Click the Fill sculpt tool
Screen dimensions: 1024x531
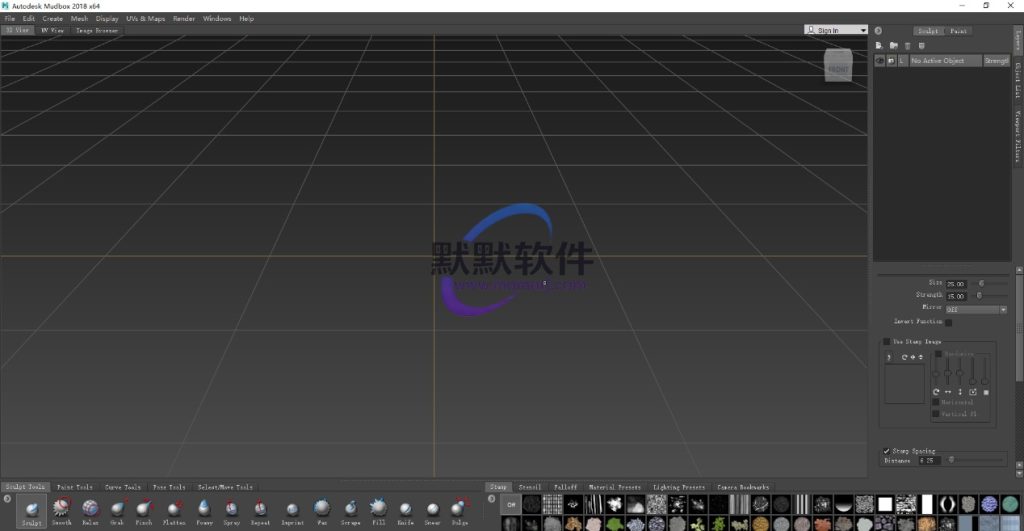[x=378, y=509]
